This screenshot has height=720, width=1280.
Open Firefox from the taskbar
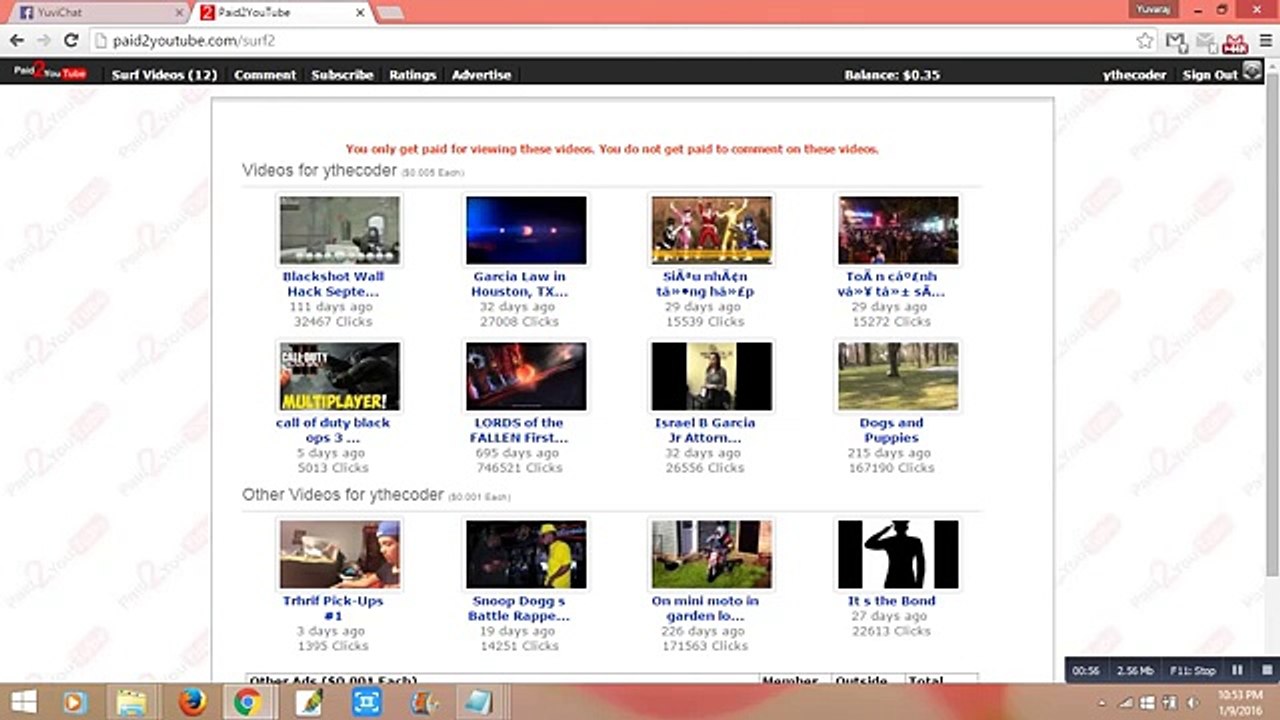[191, 702]
